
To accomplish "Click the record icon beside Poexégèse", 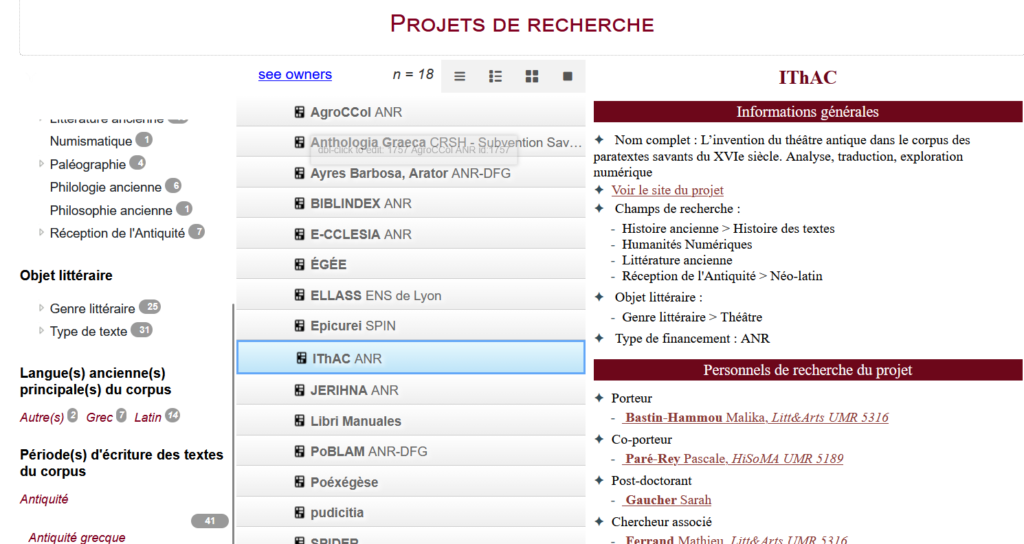I will click(299, 482).
